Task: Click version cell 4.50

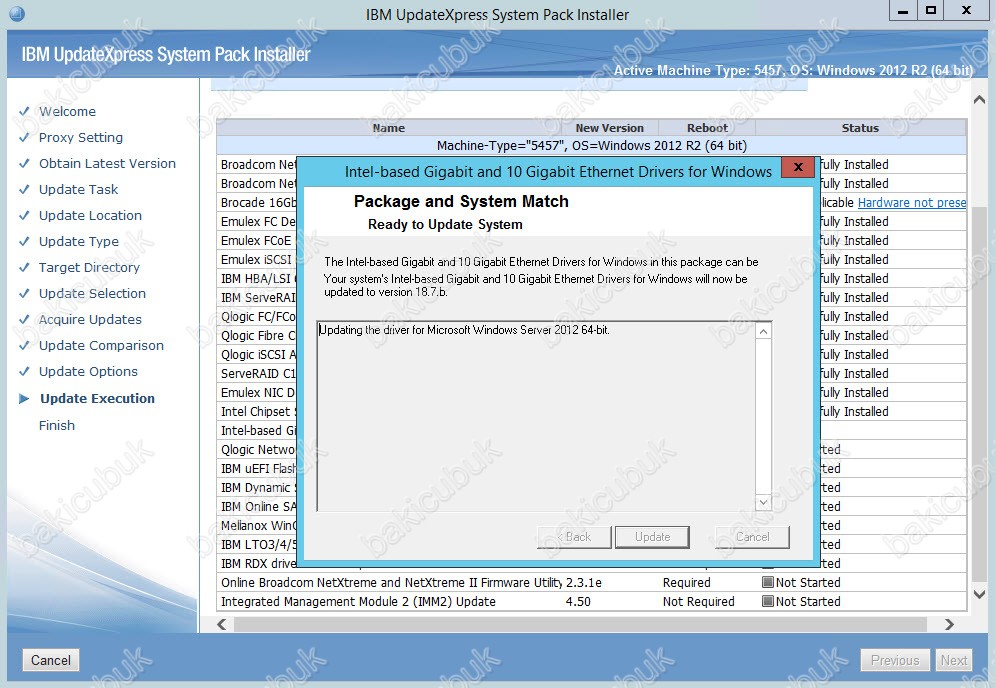Action: click(x=578, y=602)
